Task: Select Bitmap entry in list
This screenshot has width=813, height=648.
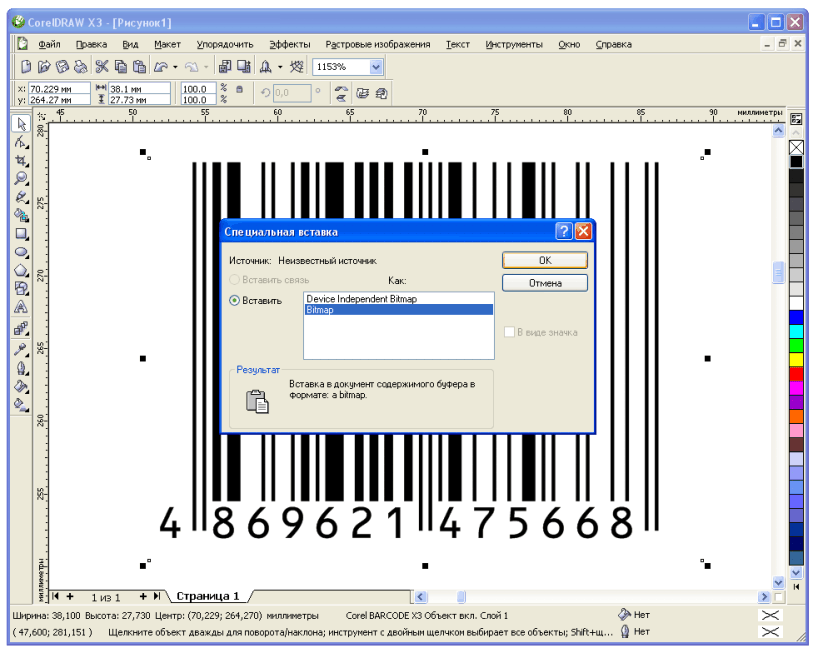Action: (398, 310)
